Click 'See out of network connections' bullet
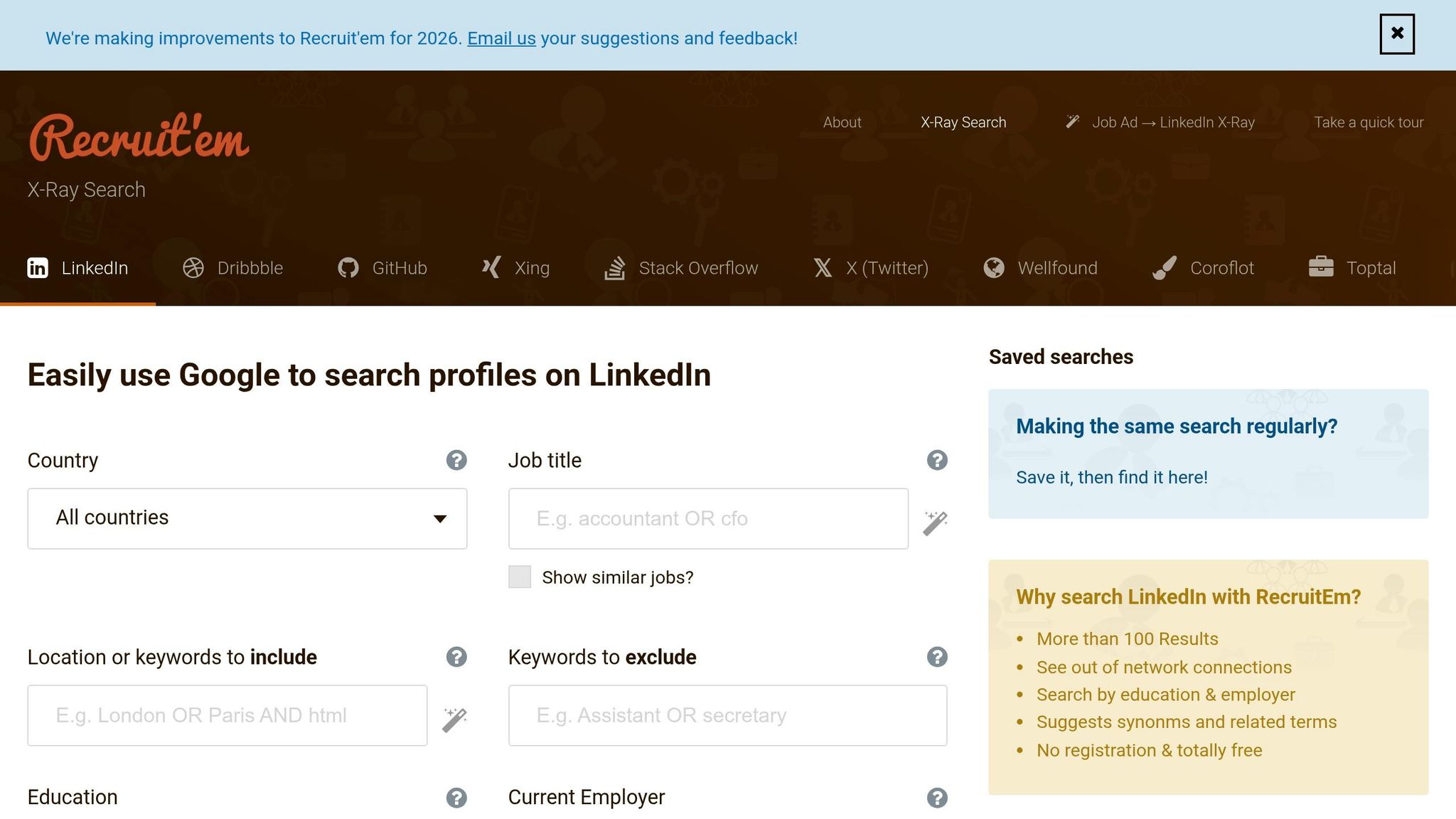Image resolution: width=1456 pixels, height=819 pixels. pos(1164,667)
